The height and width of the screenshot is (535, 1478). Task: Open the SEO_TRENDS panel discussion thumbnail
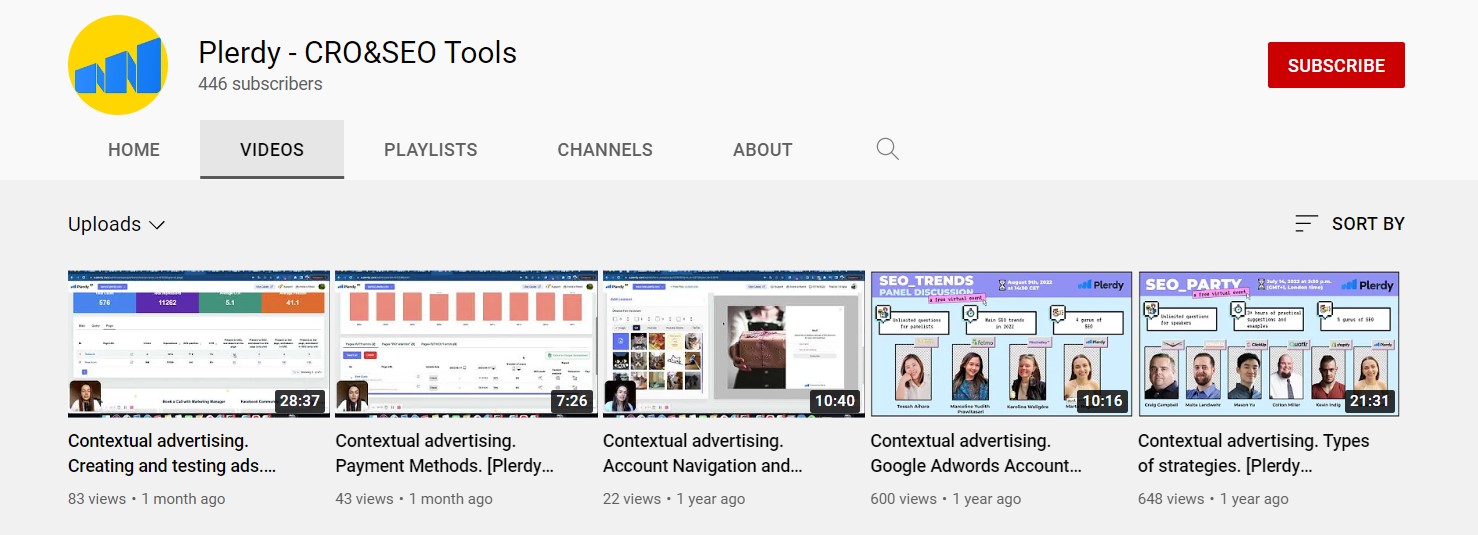point(1002,343)
